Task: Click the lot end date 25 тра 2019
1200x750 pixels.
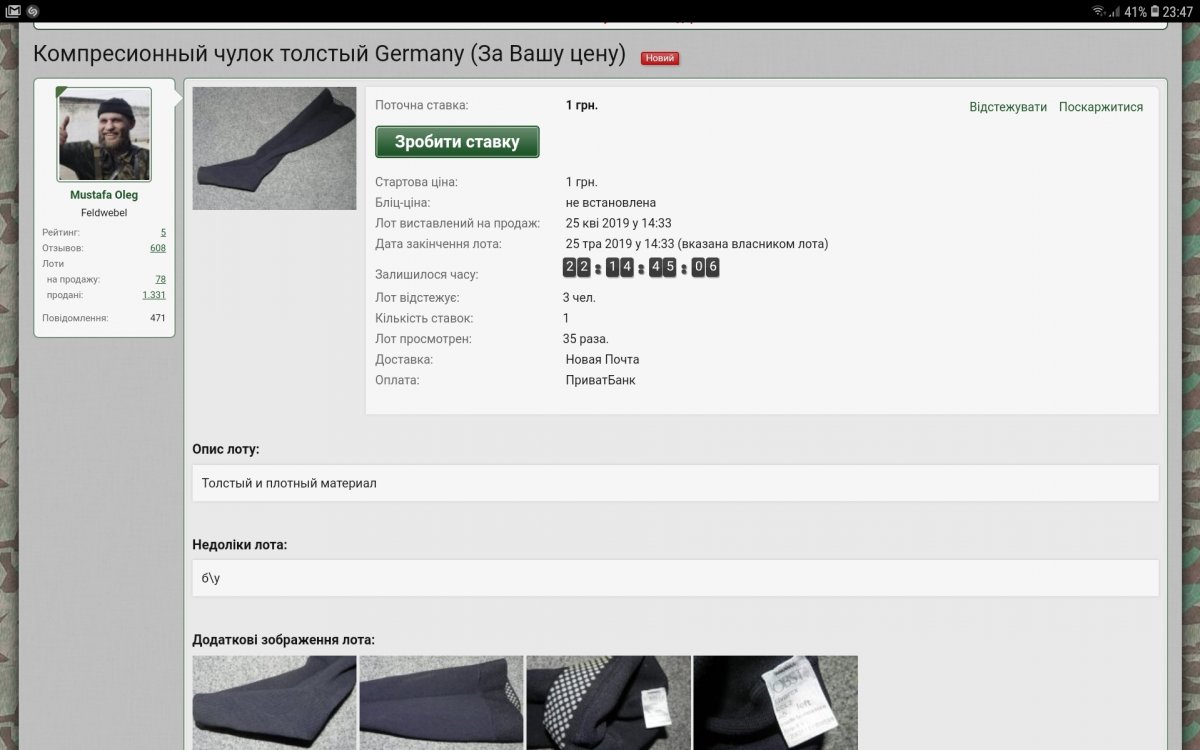Action: (x=697, y=244)
